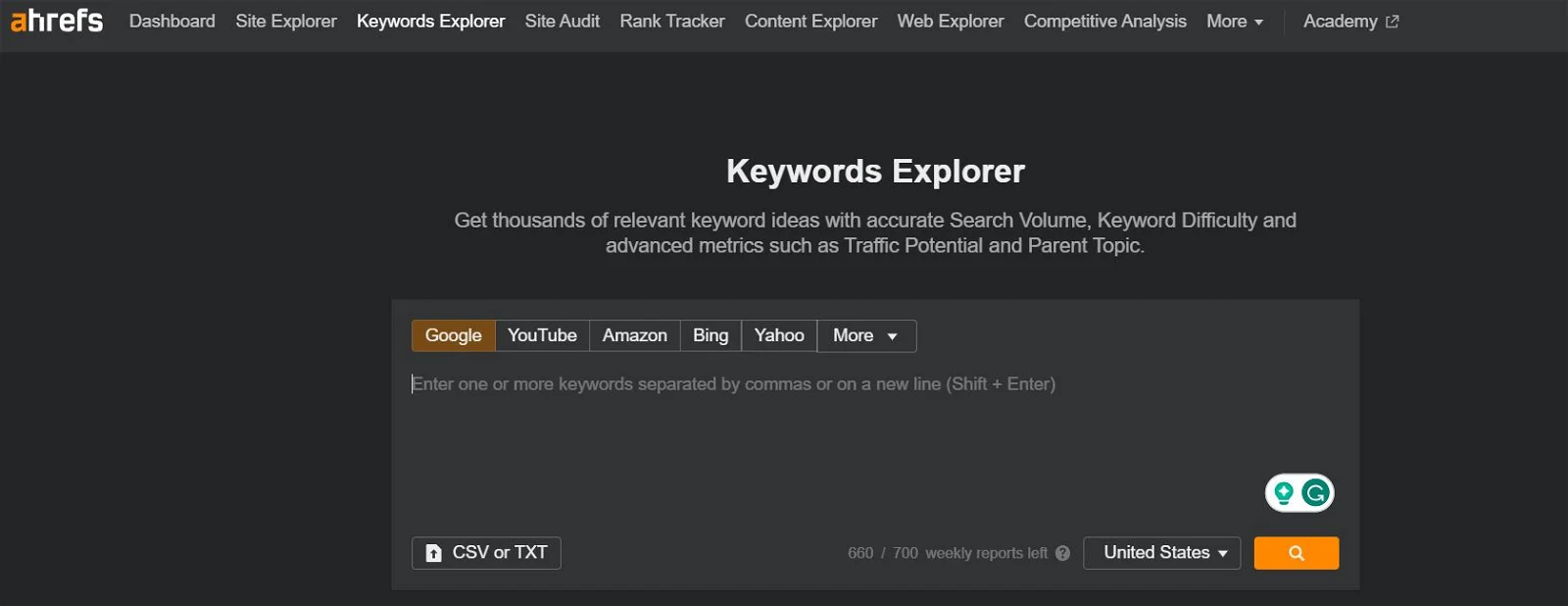Image resolution: width=1568 pixels, height=606 pixels.
Task: Switch search engine to Amazon
Action: (634, 335)
